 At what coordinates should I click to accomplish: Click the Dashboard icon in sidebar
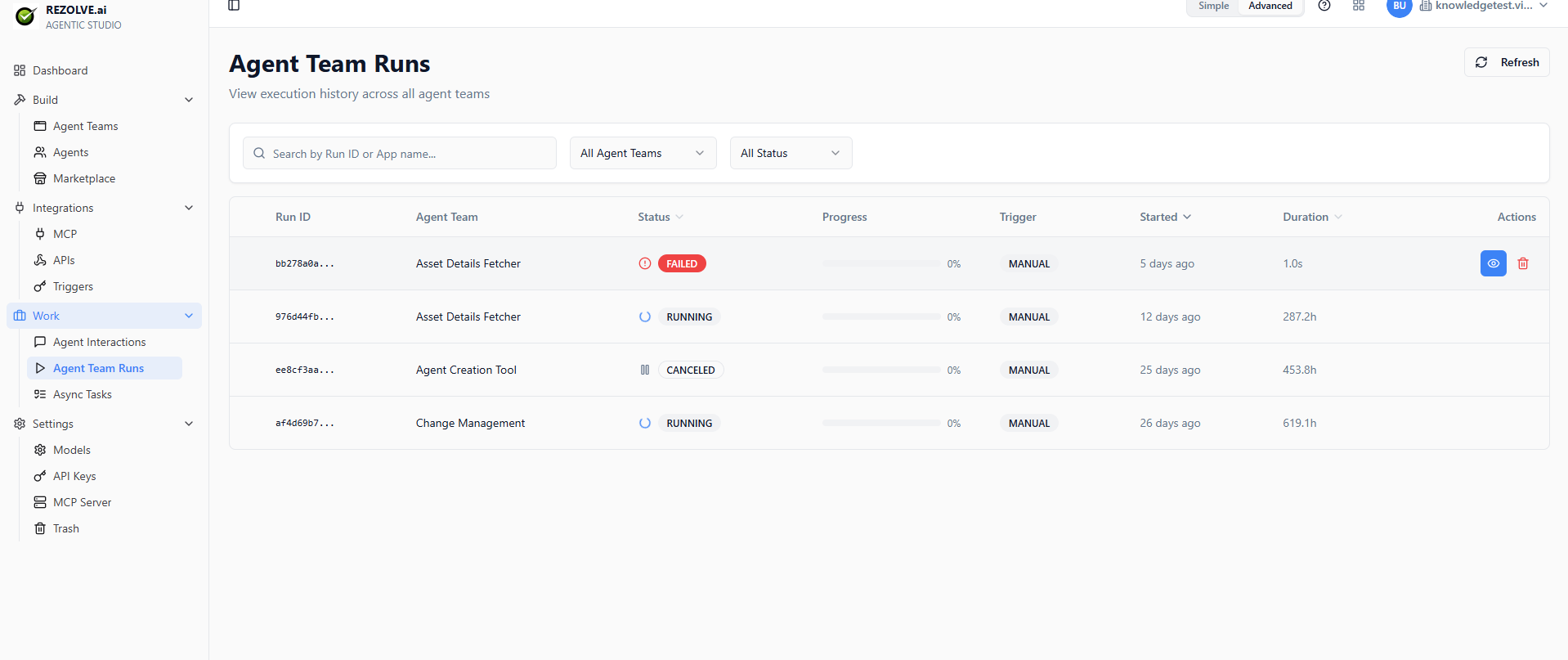pyautogui.click(x=20, y=70)
